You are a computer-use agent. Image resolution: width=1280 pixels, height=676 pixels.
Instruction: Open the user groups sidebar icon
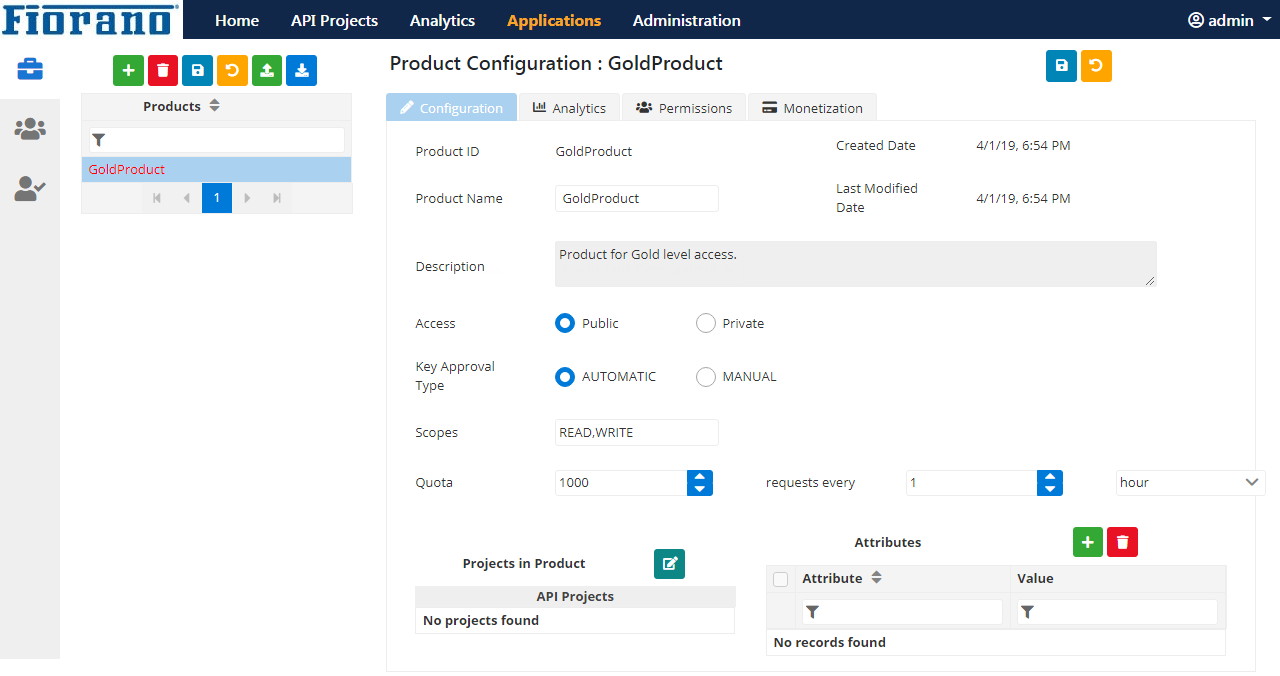pos(30,129)
